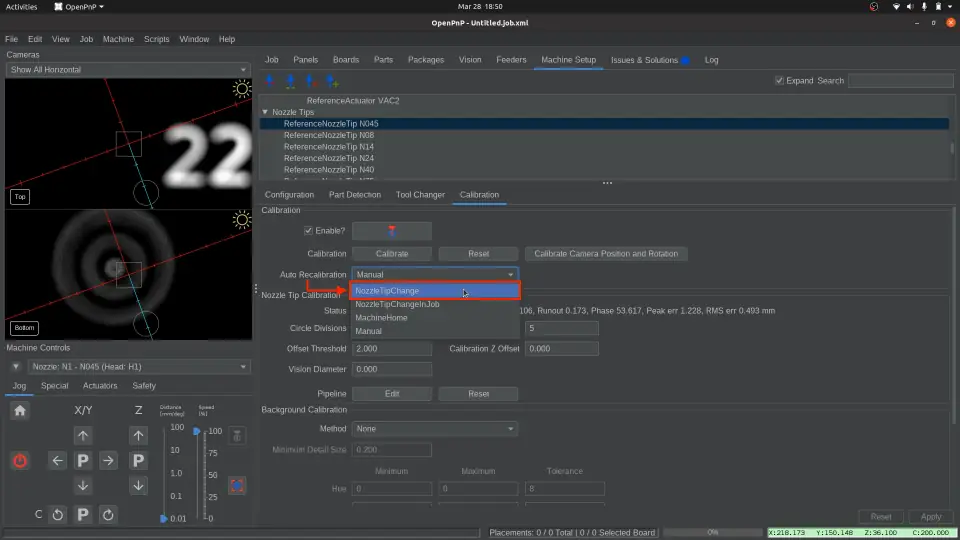Image resolution: width=960 pixels, height=540 pixels.
Task: Park the Z axis with the P button
Action: click(139, 461)
